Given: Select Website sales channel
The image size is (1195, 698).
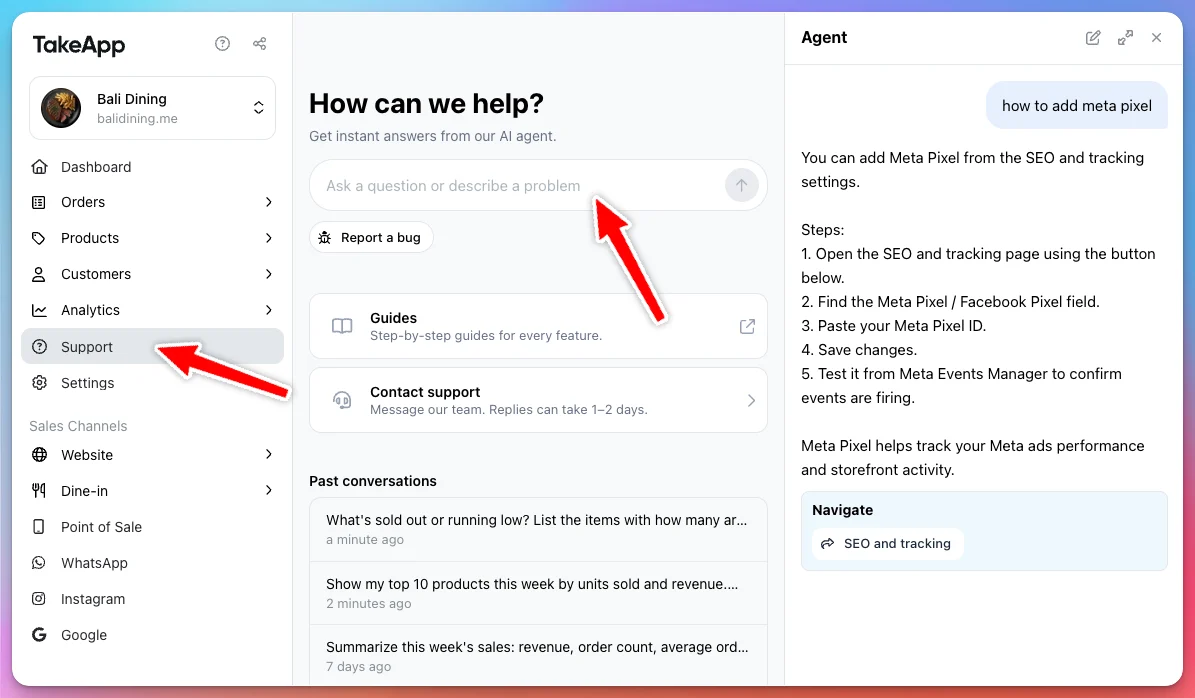Looking at the screenshot, I should click(152, 455).
